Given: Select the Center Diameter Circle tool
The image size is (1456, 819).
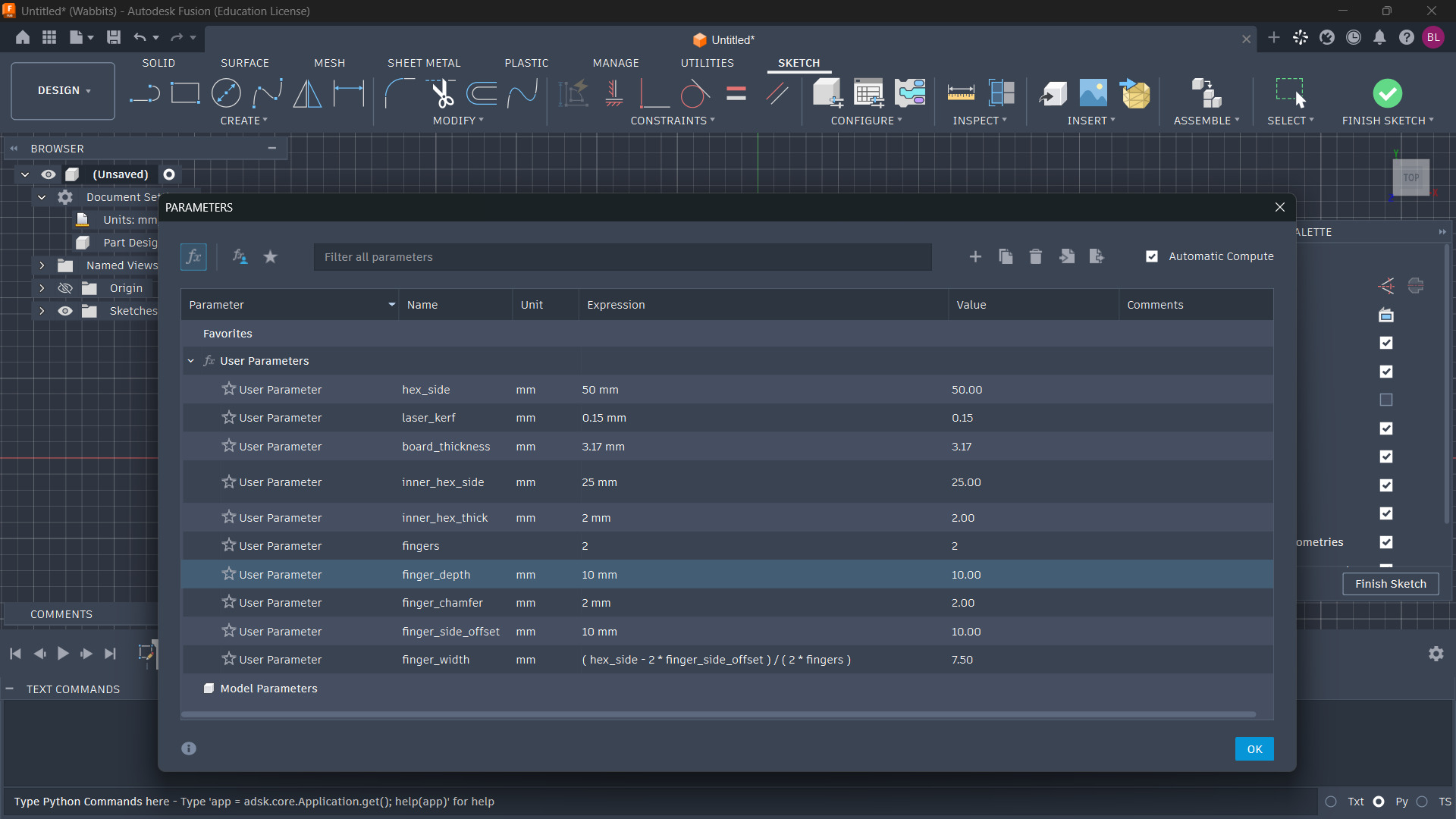Looking at the screenshot, I should 226,93.
